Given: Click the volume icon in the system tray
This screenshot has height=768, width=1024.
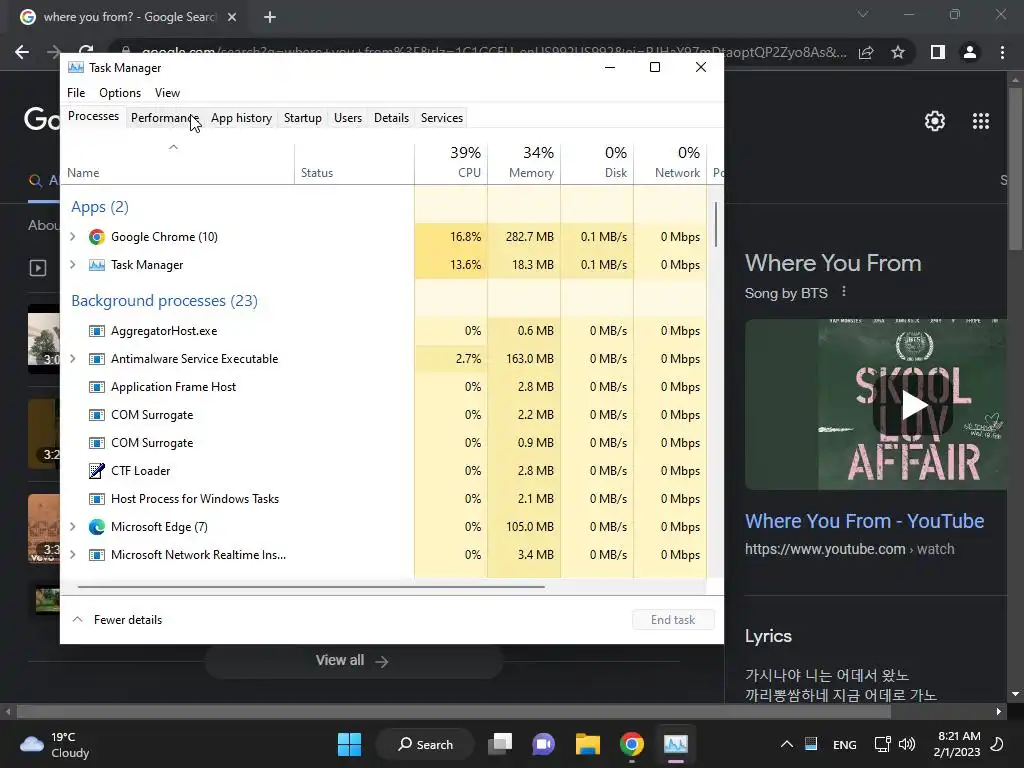Looking at the screenshot, I should pyautogui.click(x=906, y=744).
